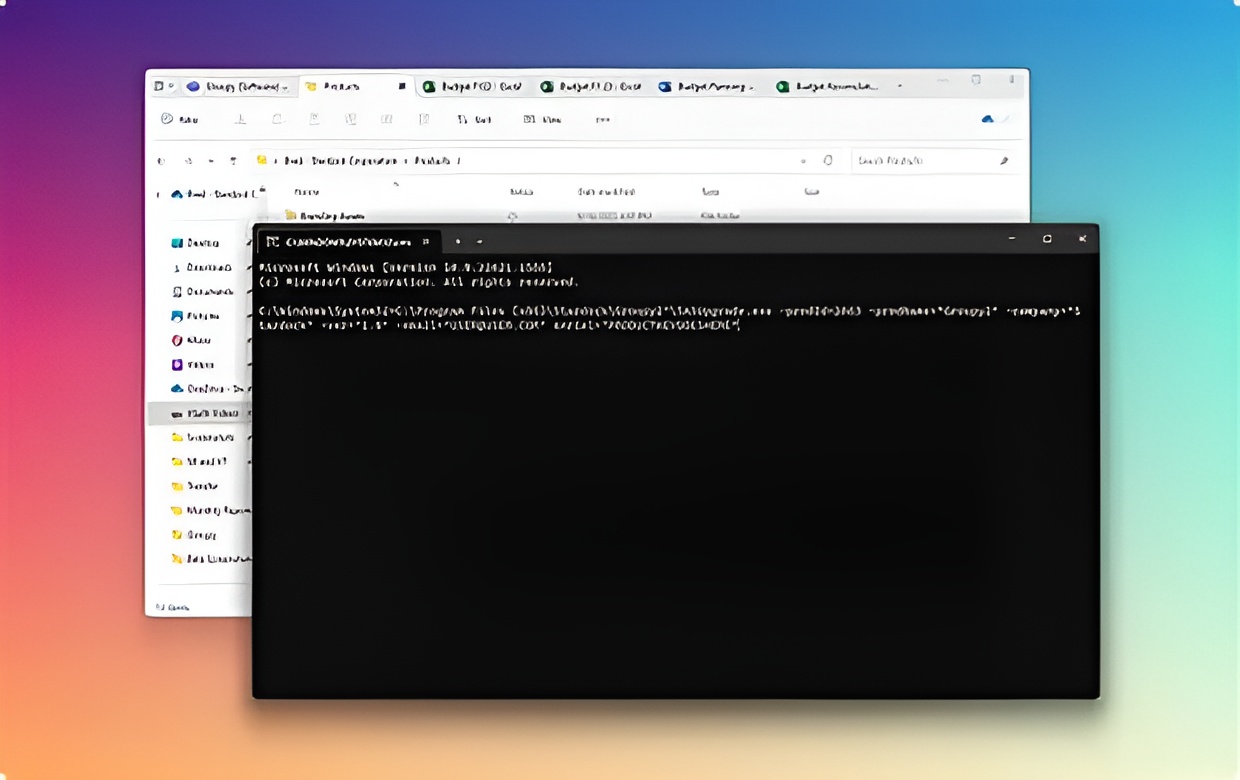
Task: Open the terminal's new tab dropdown arrow
Action: [479, 240]
